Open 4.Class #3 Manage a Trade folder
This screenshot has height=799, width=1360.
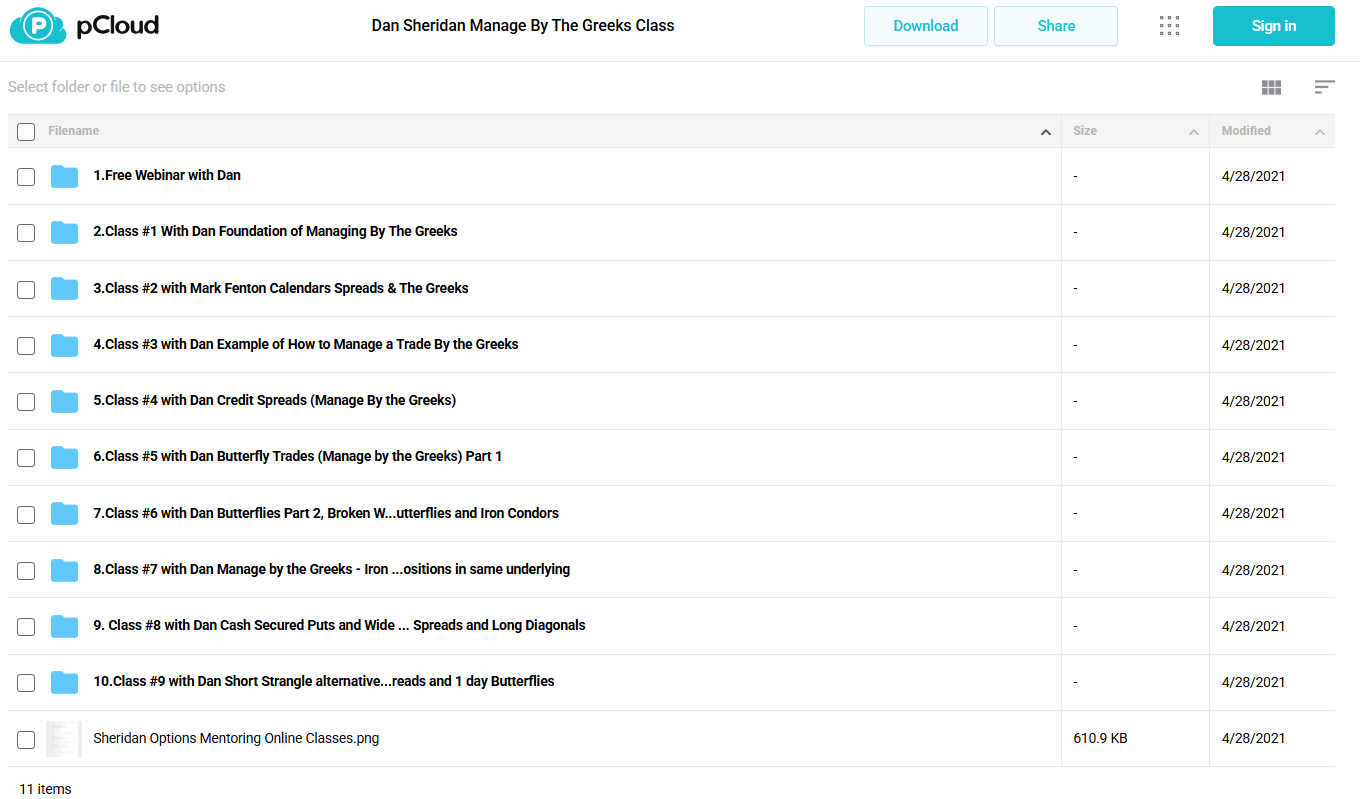click(306, 344)
